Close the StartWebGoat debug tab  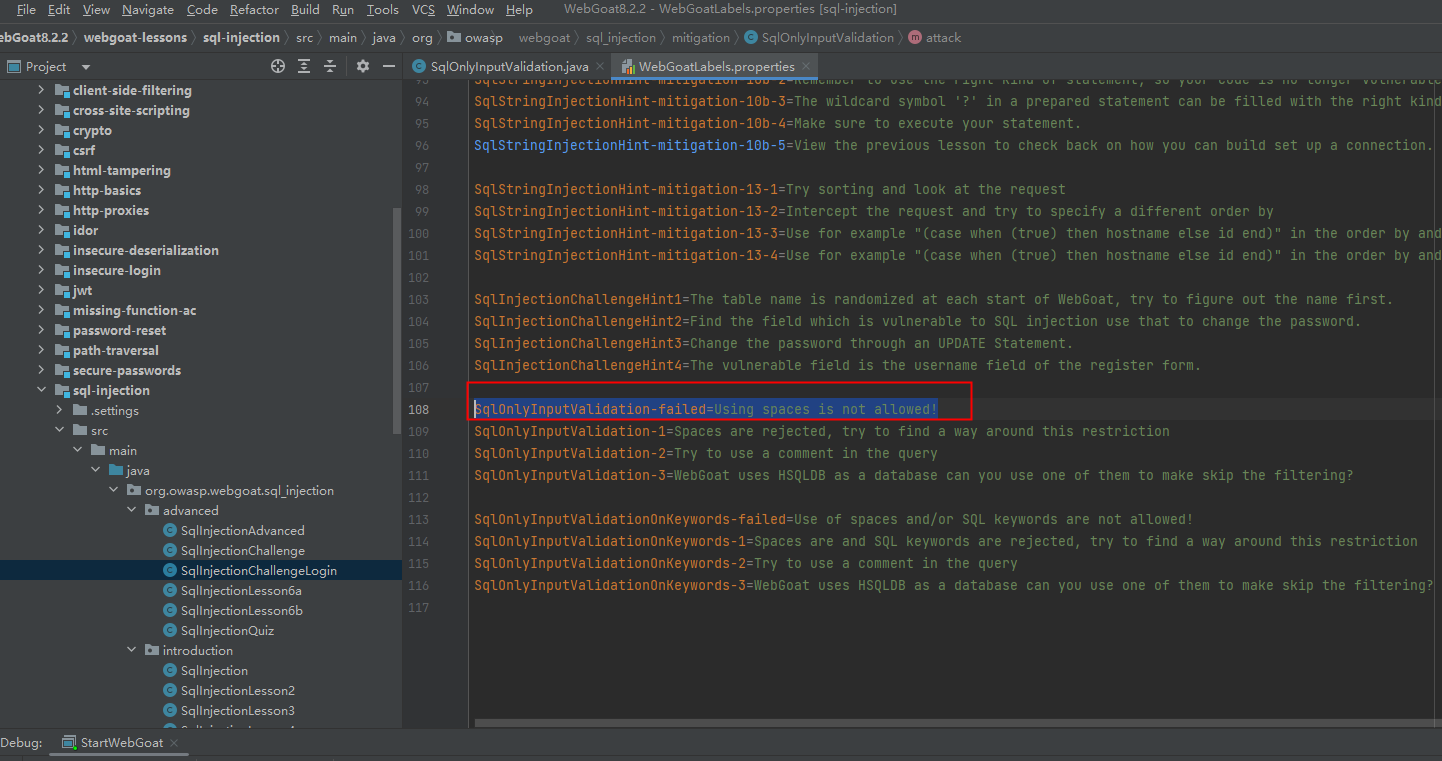173,743
